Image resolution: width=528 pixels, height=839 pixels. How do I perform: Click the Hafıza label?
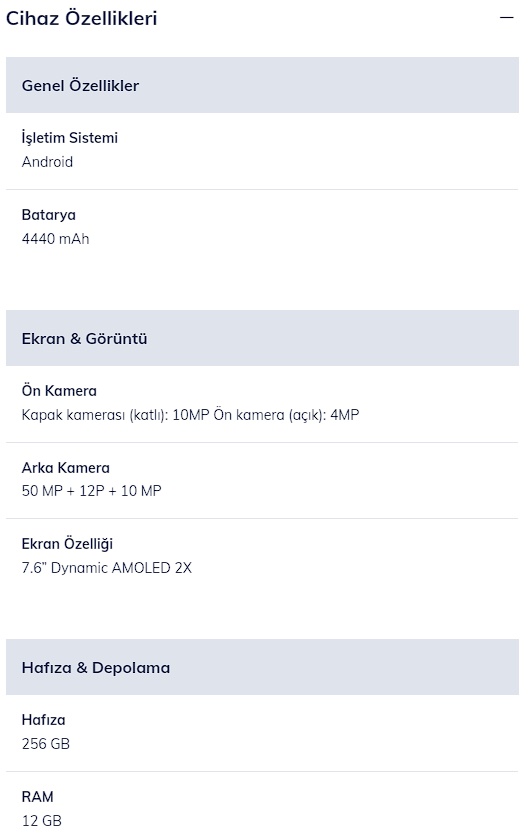point(43,720)
